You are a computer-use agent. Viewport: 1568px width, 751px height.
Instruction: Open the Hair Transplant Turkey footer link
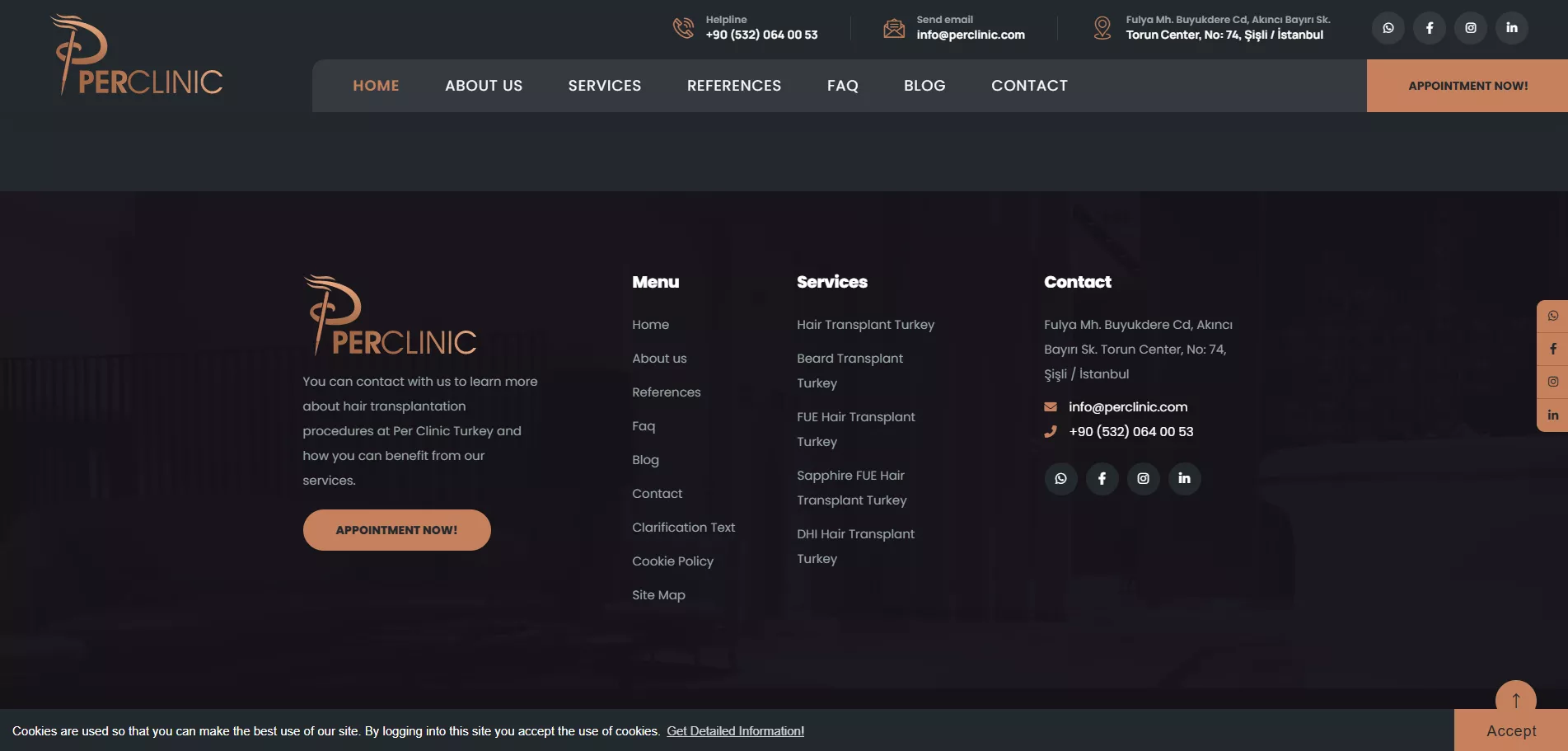point(865,325)
